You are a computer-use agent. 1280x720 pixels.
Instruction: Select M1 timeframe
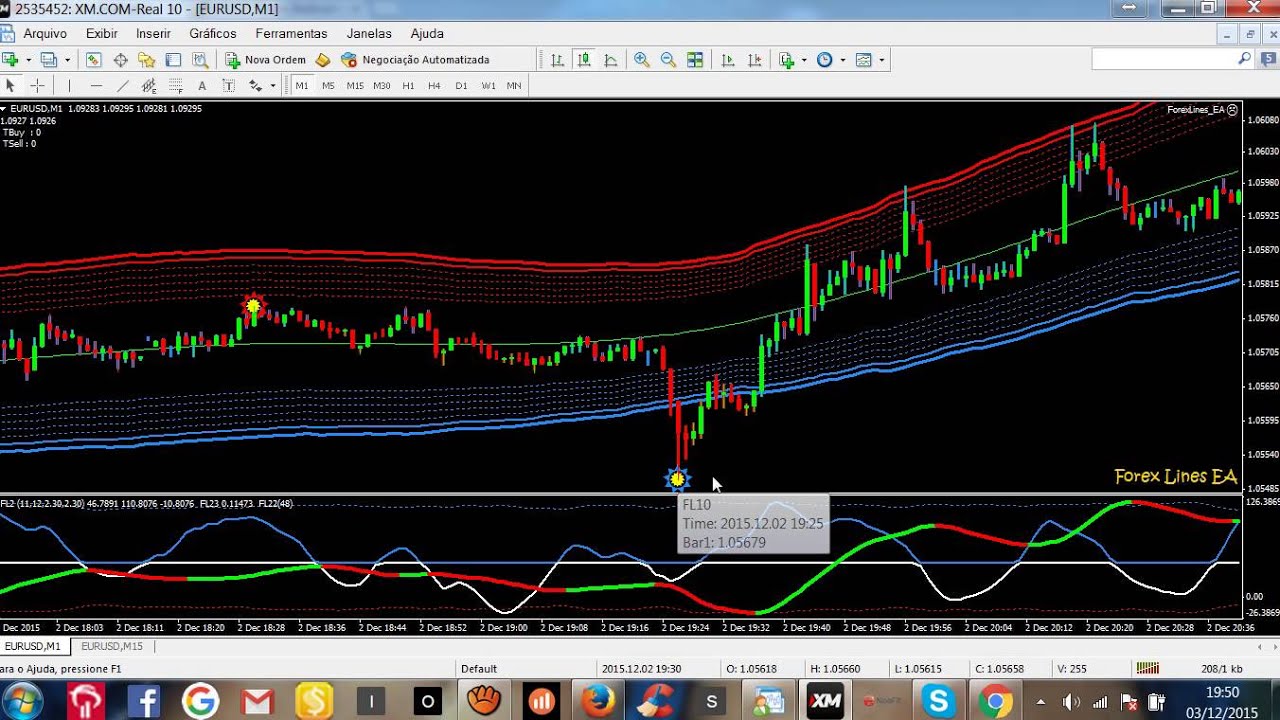301,86
